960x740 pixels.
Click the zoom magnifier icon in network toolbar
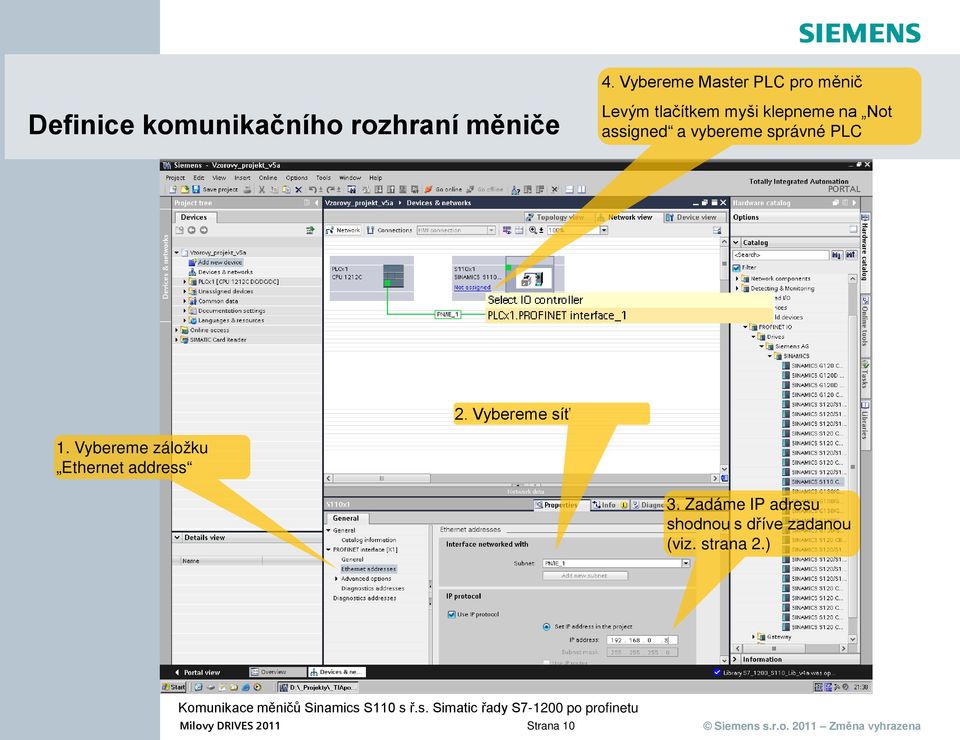pyautogui.click(x=533, y=230)
